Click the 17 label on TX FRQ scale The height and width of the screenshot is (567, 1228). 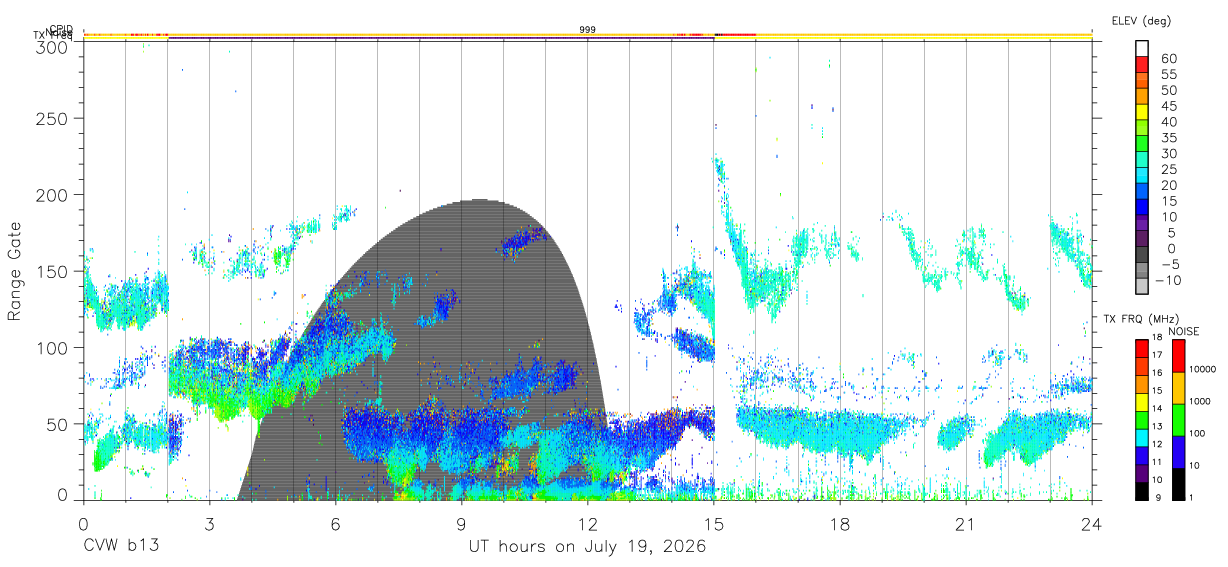click(1159, 355)
